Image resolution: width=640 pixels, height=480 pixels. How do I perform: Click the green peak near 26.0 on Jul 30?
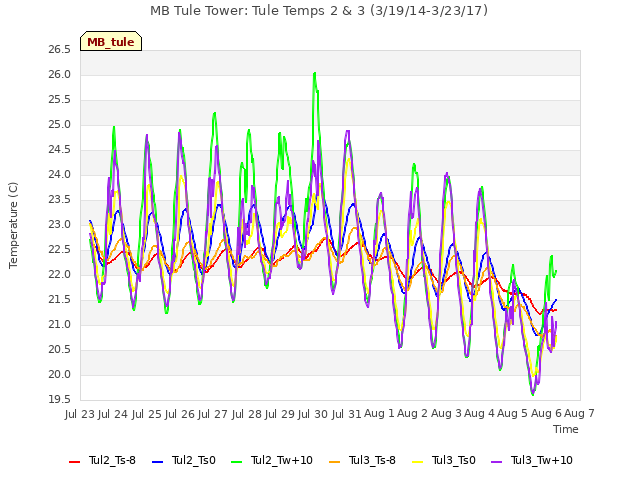coord(314,74)
